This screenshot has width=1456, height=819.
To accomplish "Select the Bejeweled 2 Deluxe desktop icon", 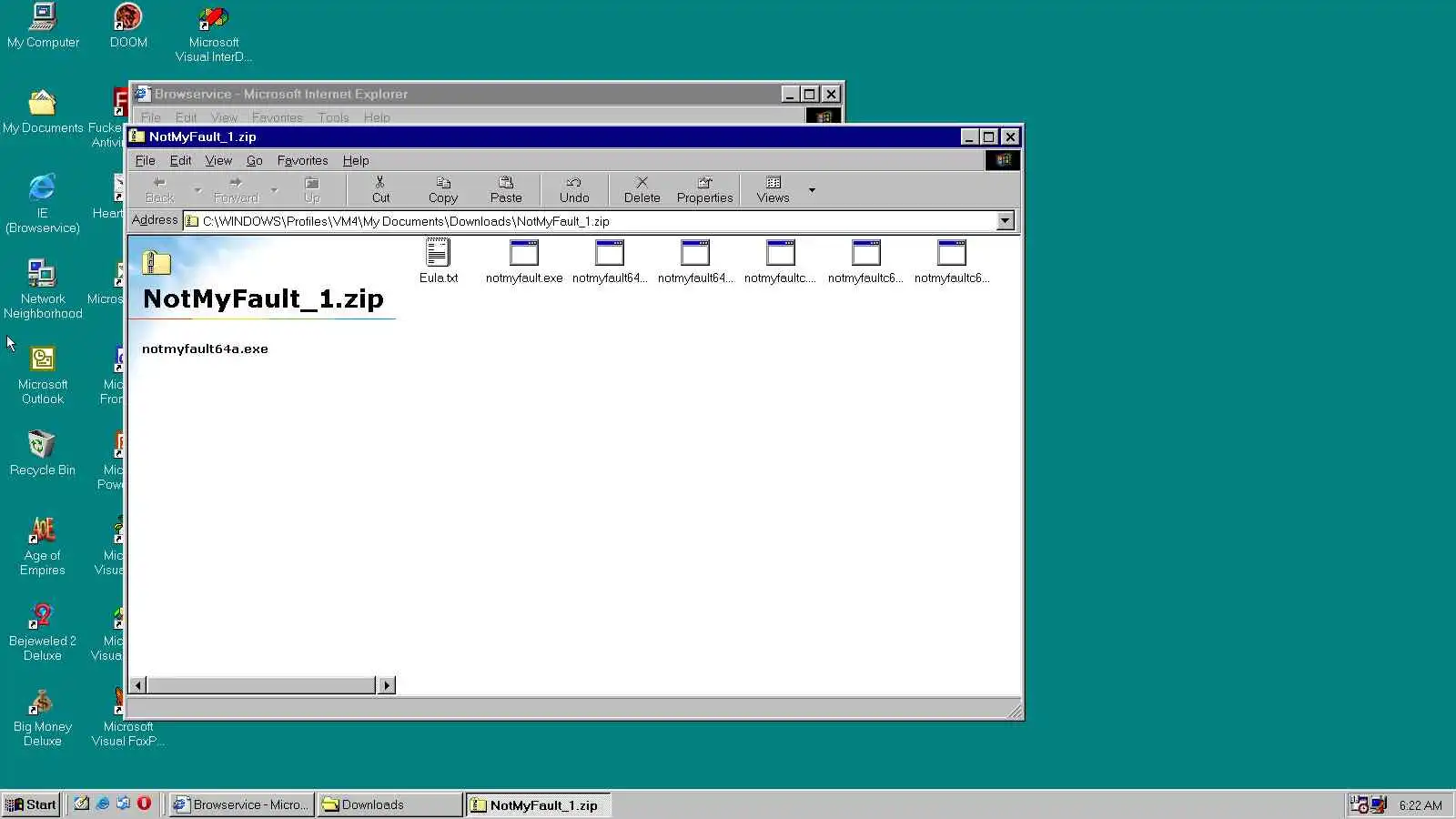I will pyautogui.click(x=43, y=631).
